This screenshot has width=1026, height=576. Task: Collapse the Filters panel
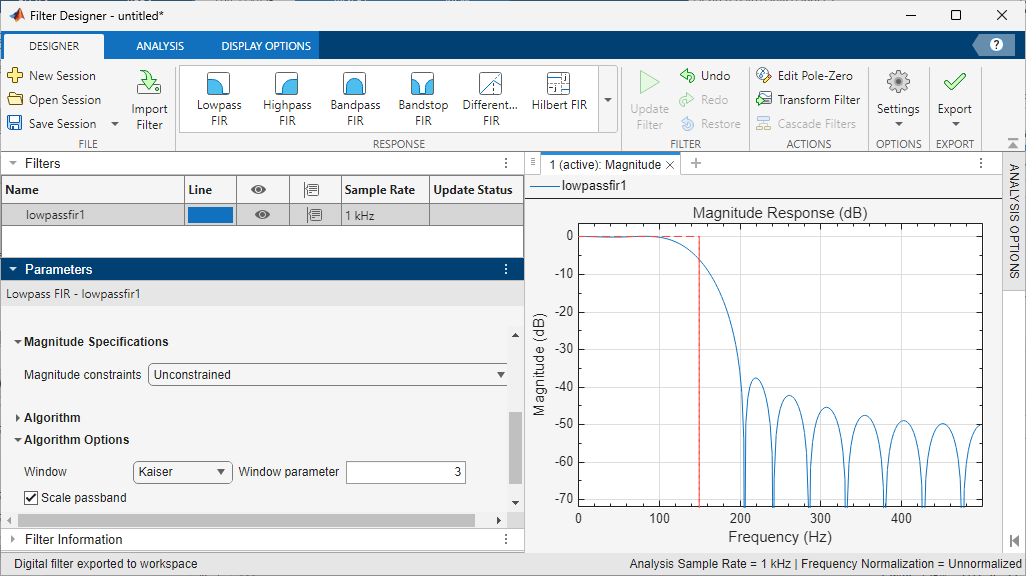pyautogui.click(x=12, y=163)
